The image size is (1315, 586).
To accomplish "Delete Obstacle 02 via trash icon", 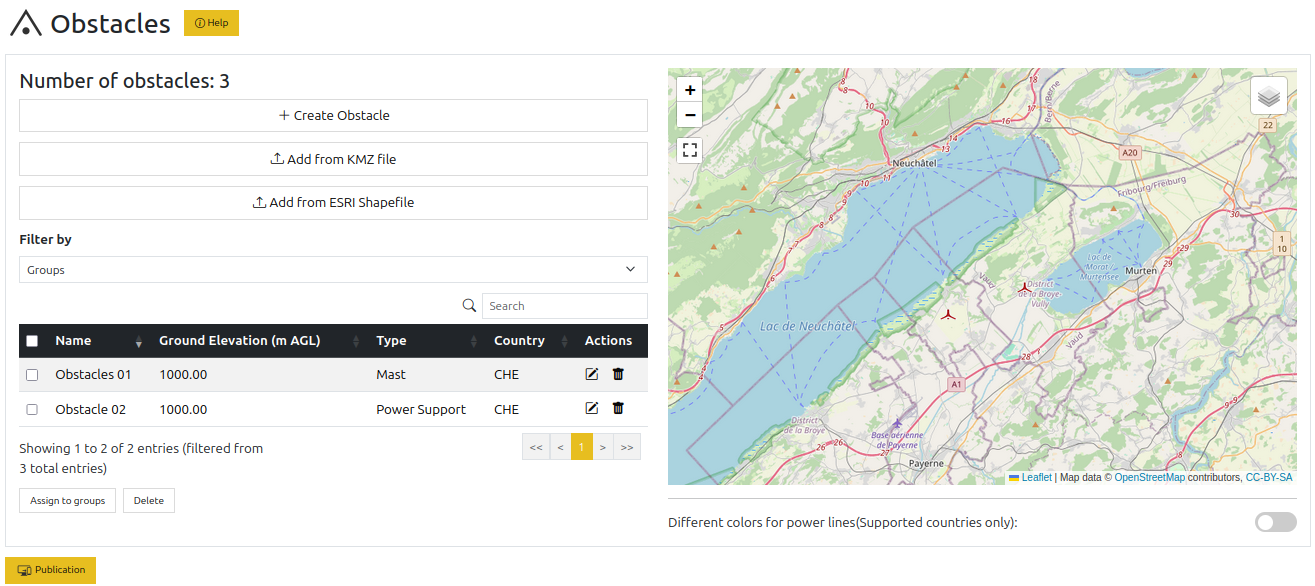I will click(618, 408).
